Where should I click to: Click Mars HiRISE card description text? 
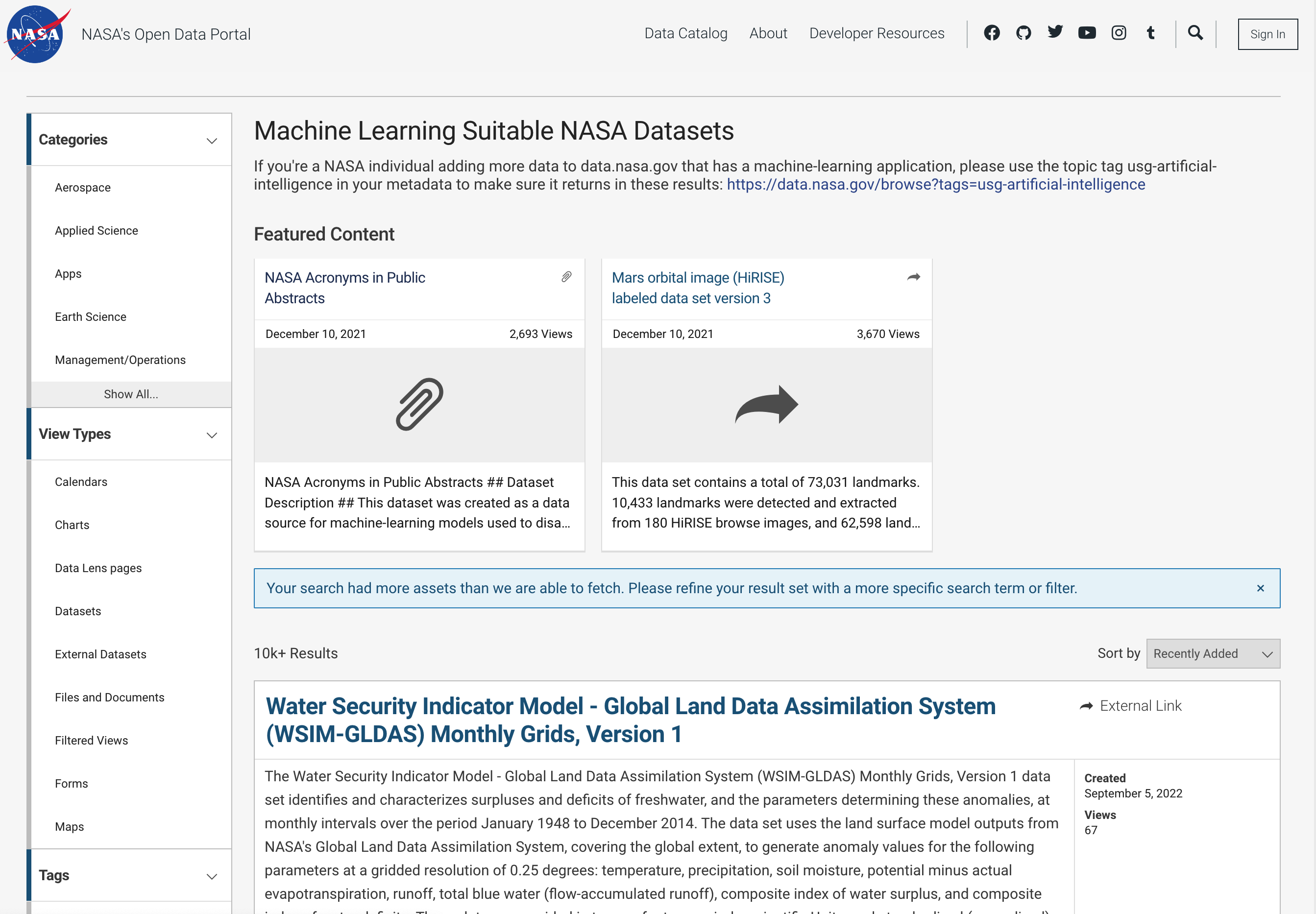tap(766, 502)
